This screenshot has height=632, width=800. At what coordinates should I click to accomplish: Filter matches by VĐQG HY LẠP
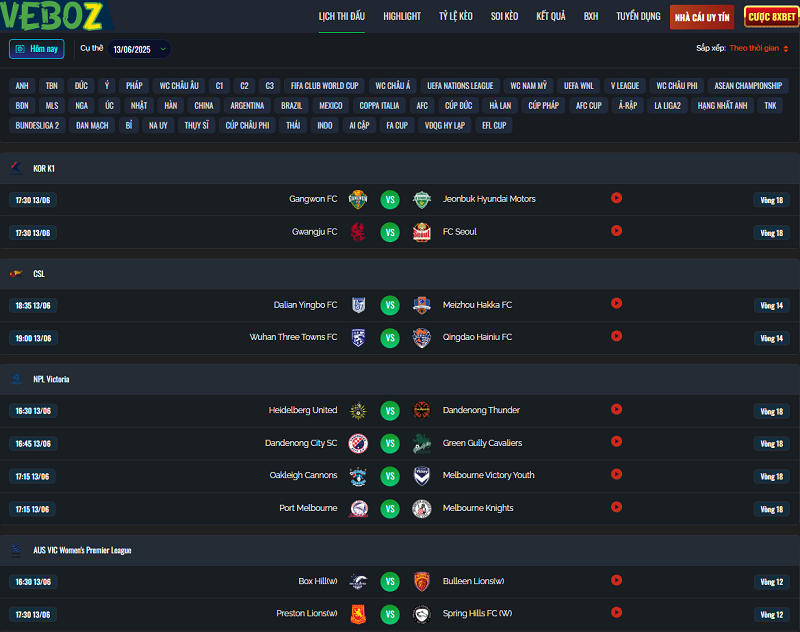pyautogui.click(x=445, y=125)
